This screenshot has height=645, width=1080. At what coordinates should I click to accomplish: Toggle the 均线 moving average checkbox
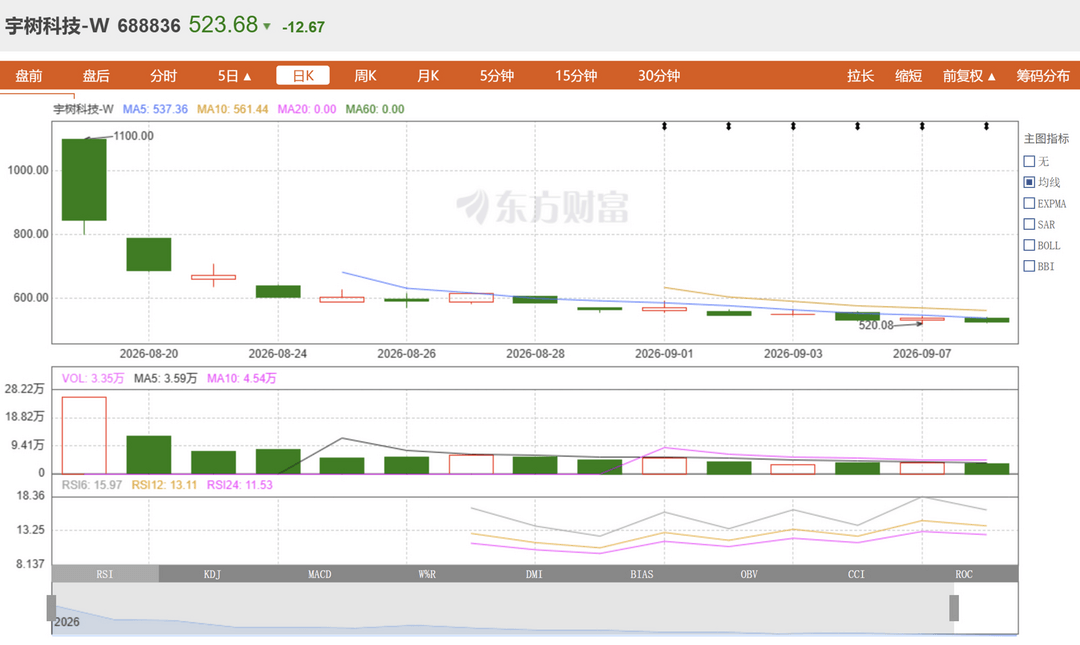click(x=1029, y=182)
